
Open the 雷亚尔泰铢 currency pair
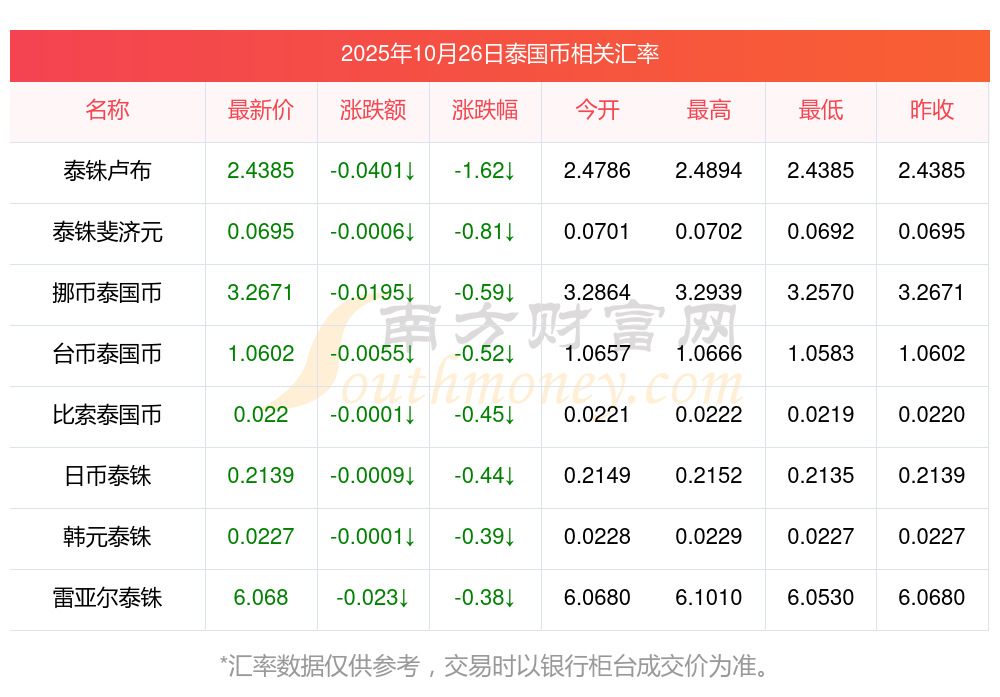click(x=107, y=598)
